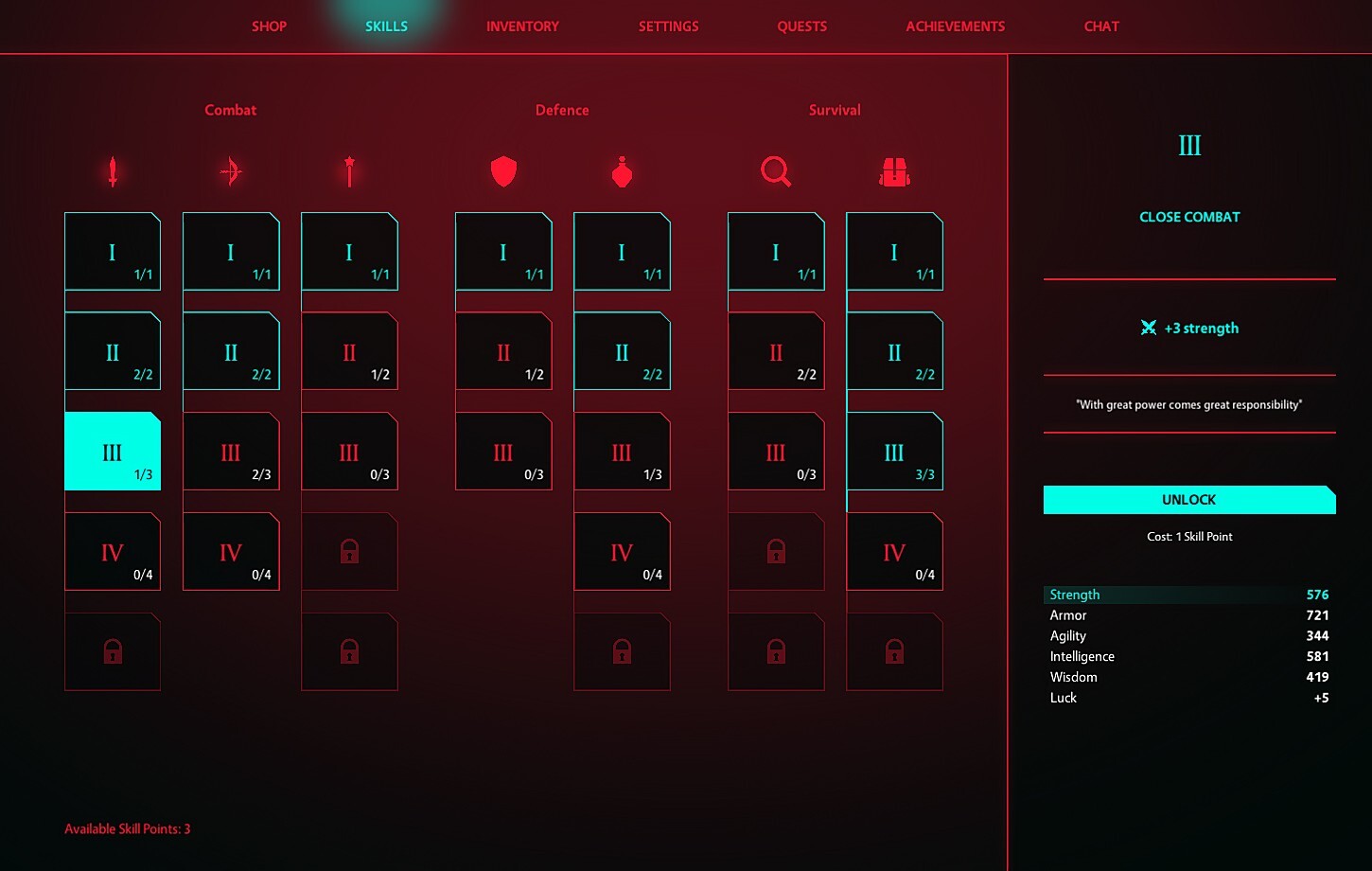
Task: Select the potion icon under Defence
Action: 622,171
